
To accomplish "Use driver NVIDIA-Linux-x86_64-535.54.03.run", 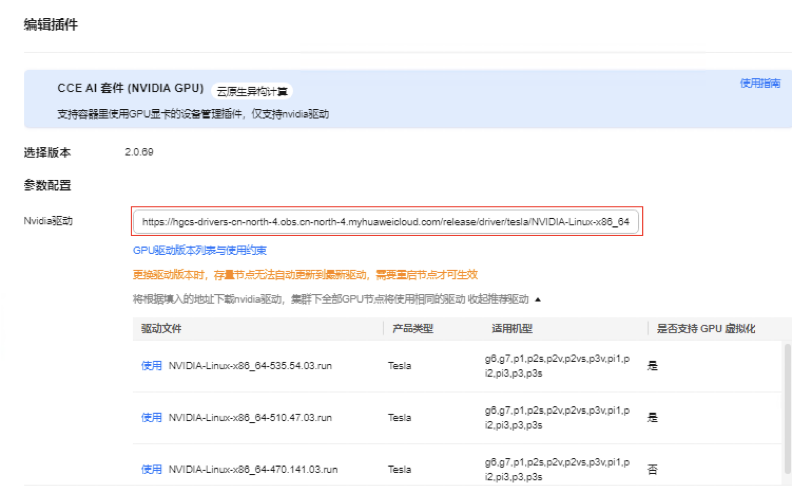I will pos(151,366).
